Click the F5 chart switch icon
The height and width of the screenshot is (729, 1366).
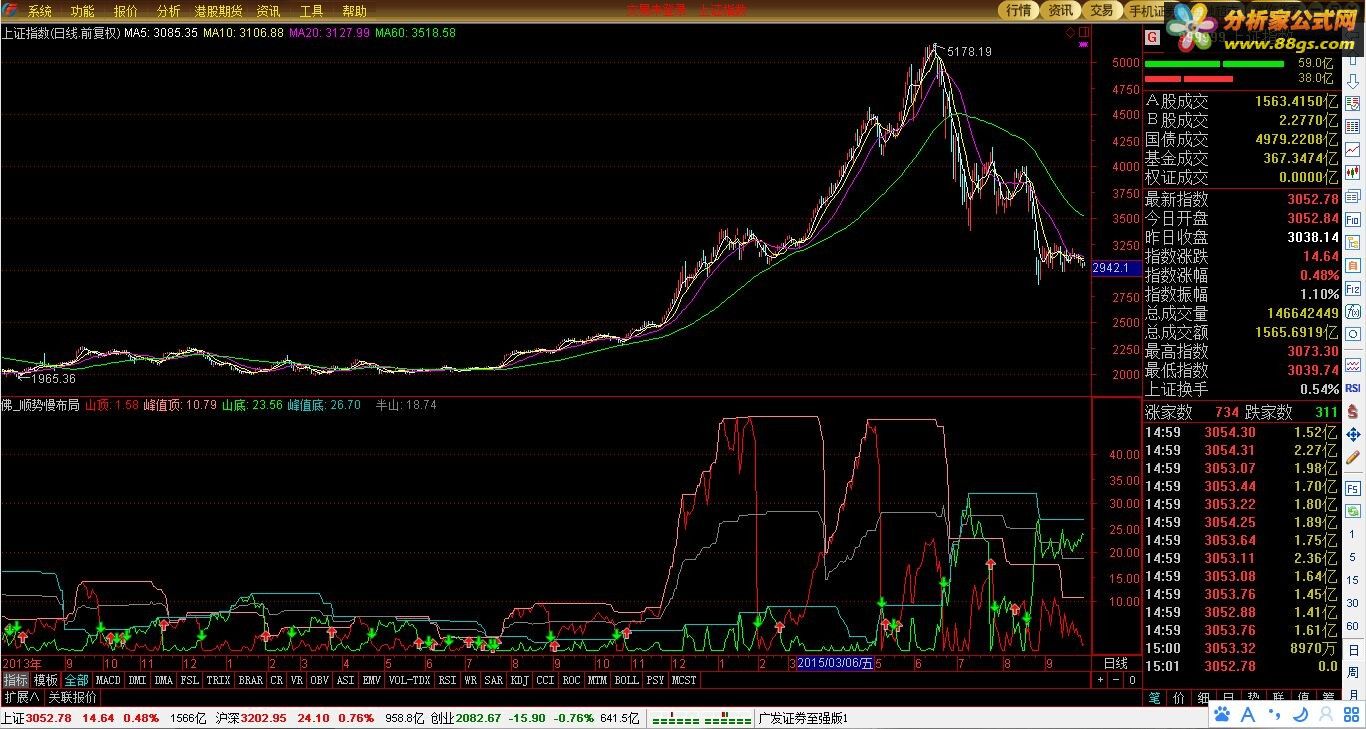(x=1353, y=488)
